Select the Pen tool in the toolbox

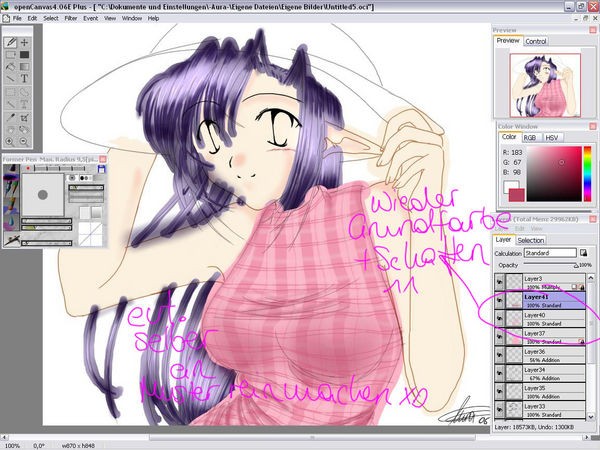10,43
